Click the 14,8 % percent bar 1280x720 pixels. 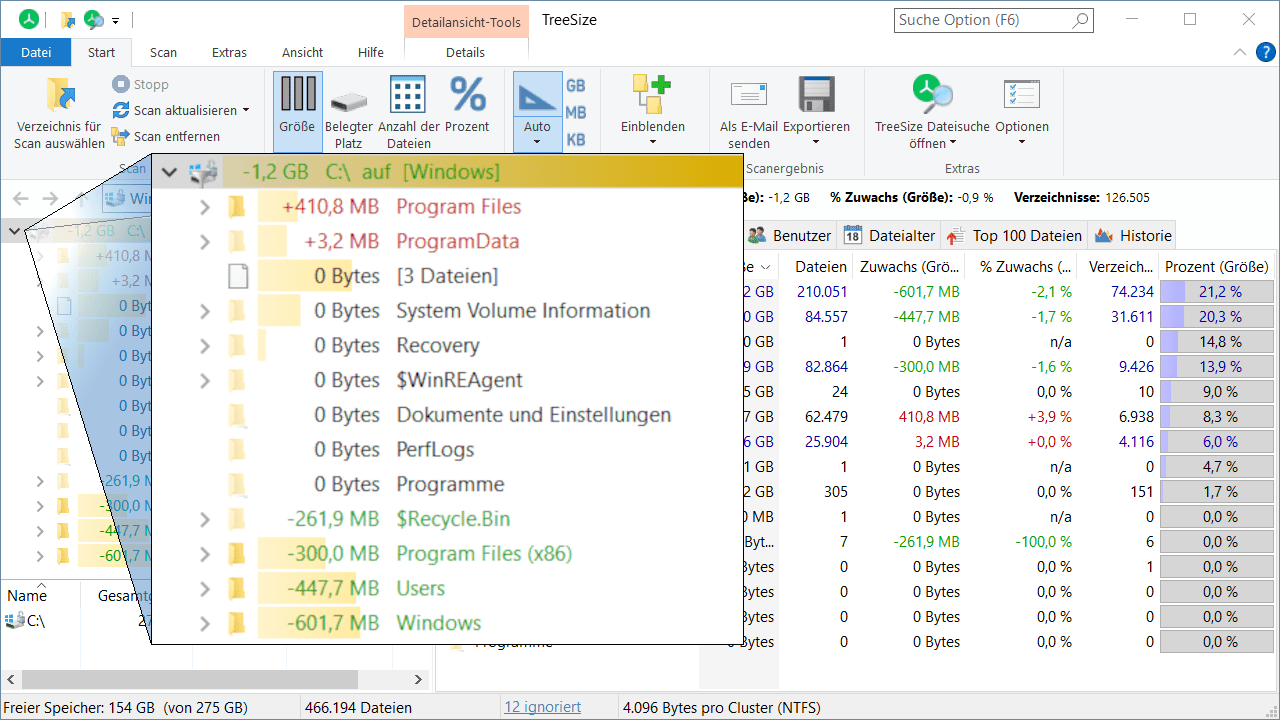(x=1217, y=342)
